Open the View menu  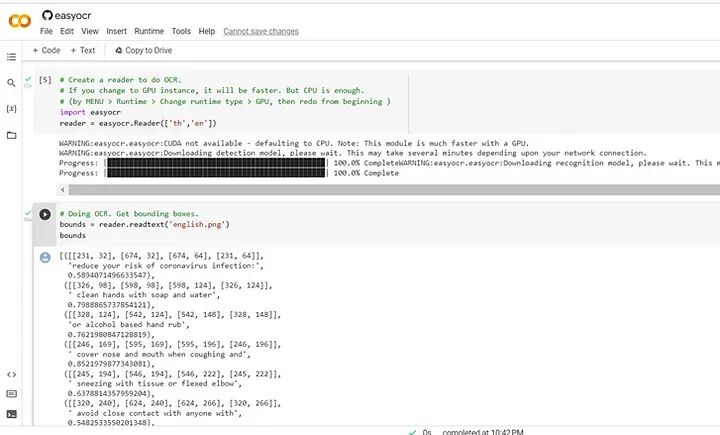point(90,31)
